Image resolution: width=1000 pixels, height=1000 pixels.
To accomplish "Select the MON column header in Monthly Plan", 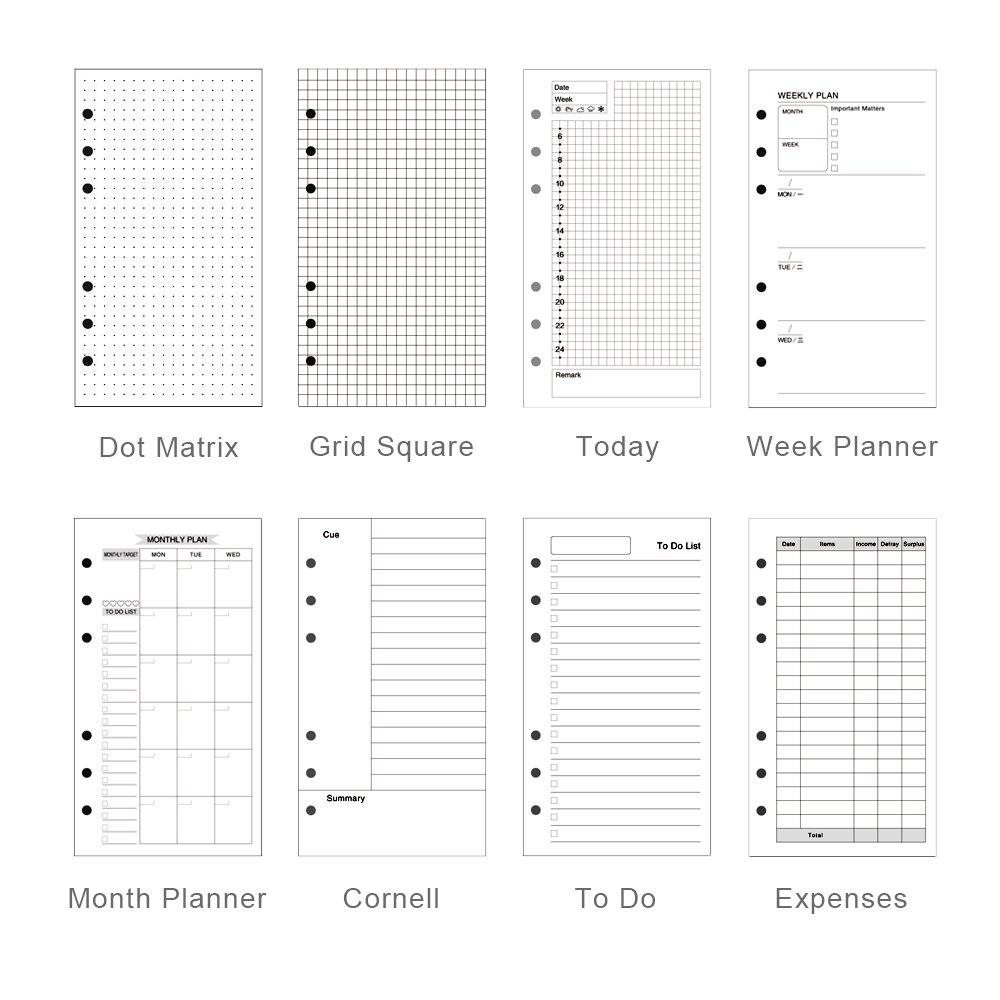I will pyautogui.click(x=158, y=555).
